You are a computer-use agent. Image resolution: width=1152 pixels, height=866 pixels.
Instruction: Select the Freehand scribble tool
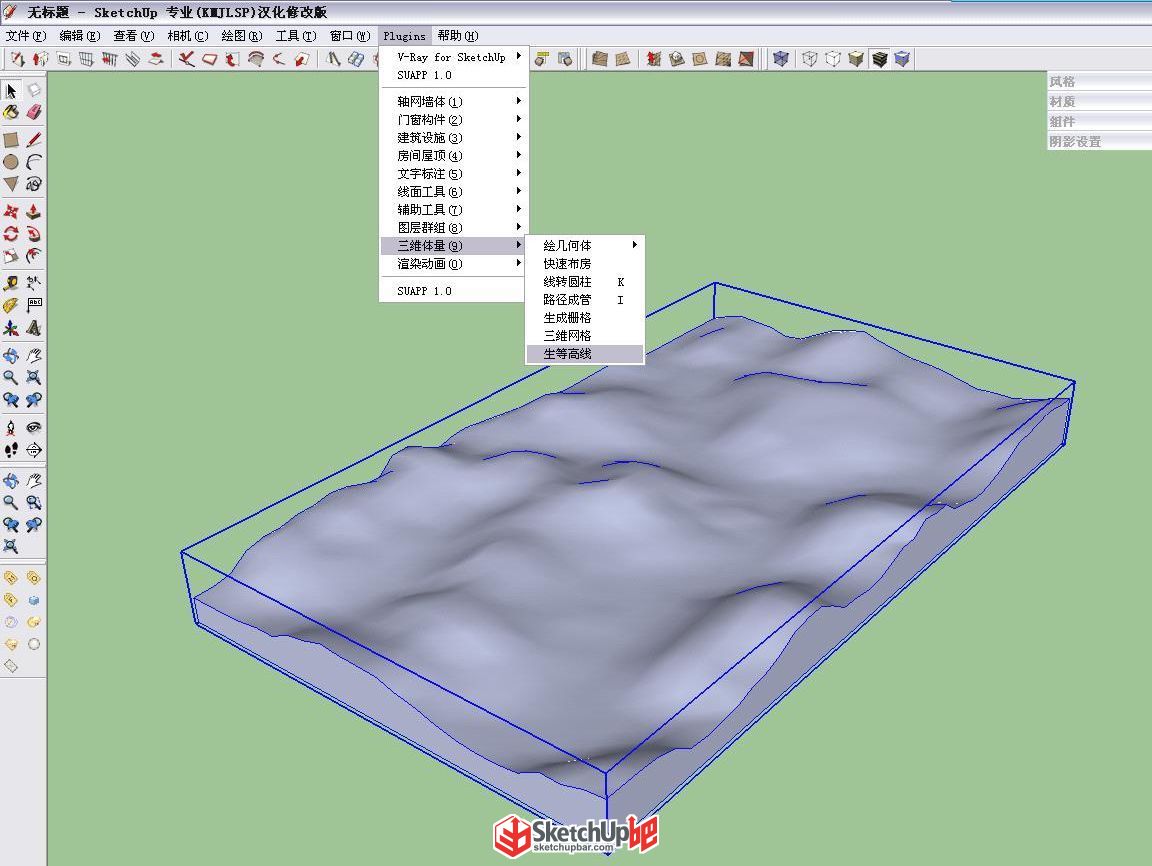tap(34, 184)
